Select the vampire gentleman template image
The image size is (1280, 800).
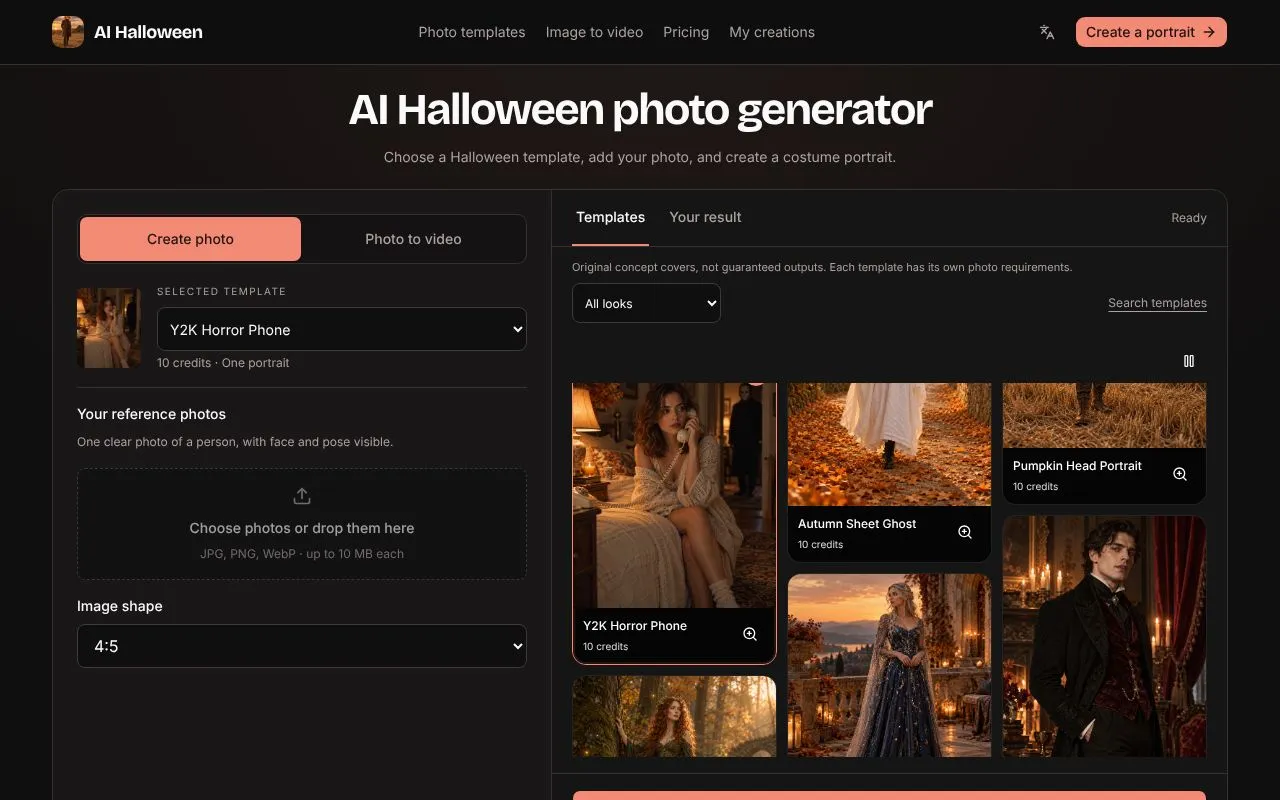[1104, 636]
